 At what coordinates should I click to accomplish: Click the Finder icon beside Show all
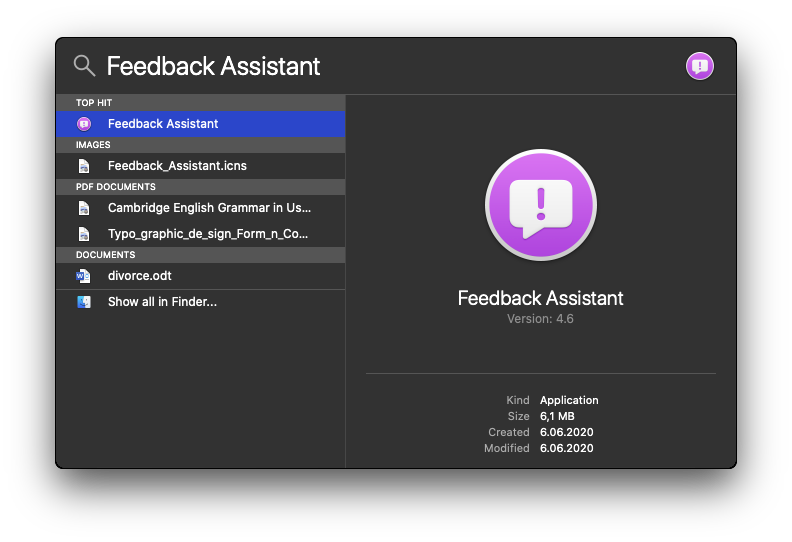click(x=84, y=302)
